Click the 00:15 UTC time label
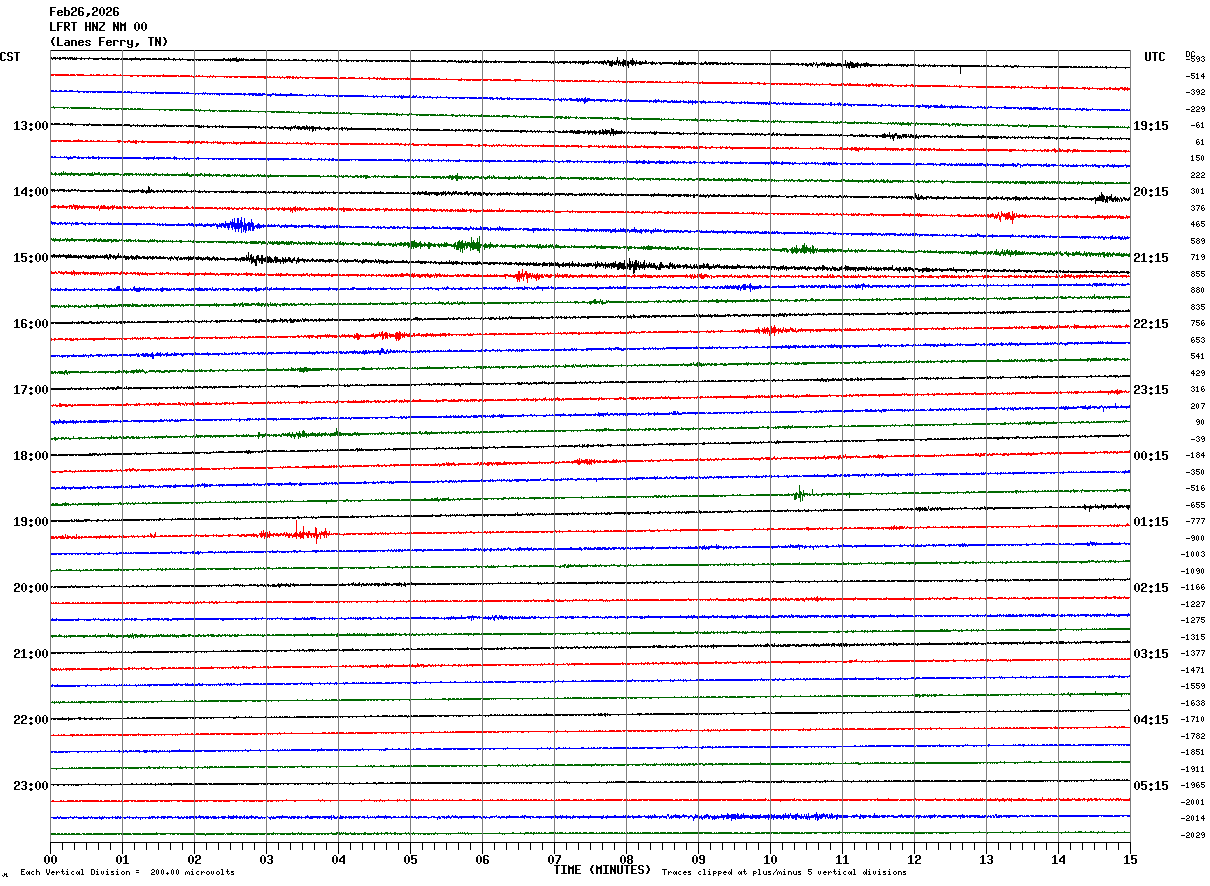Viewport: 1210px width, 886px height. click(1150, 456)
